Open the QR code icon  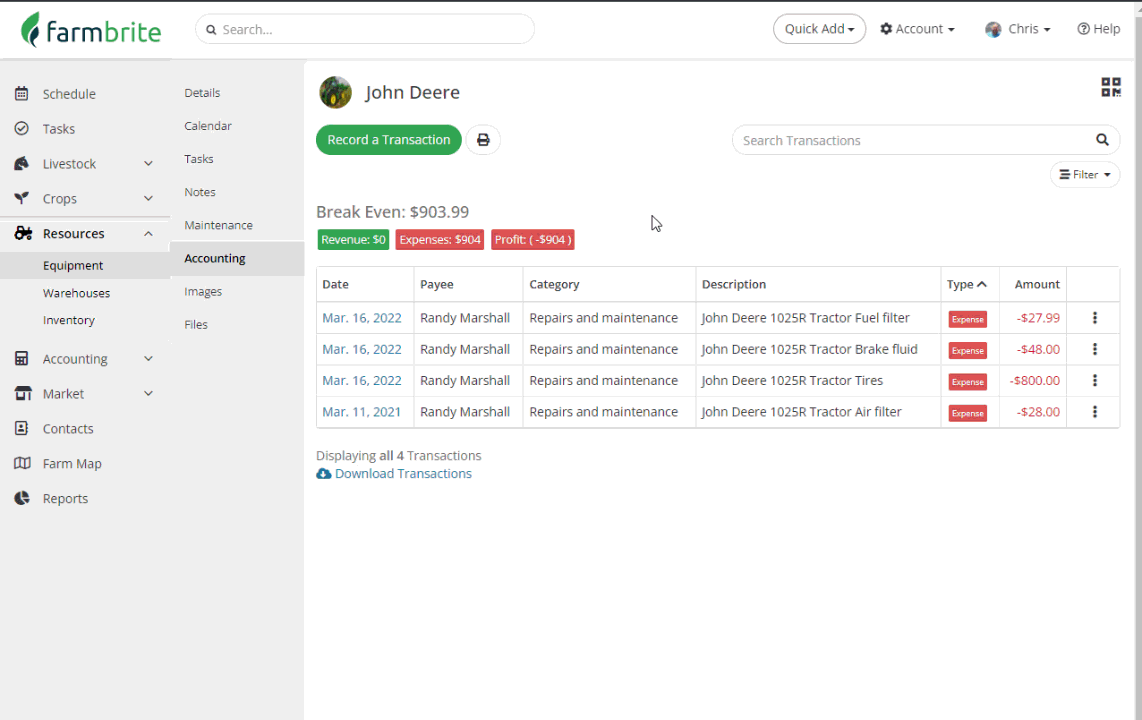pyautogui.click(x=1111, y=87)
